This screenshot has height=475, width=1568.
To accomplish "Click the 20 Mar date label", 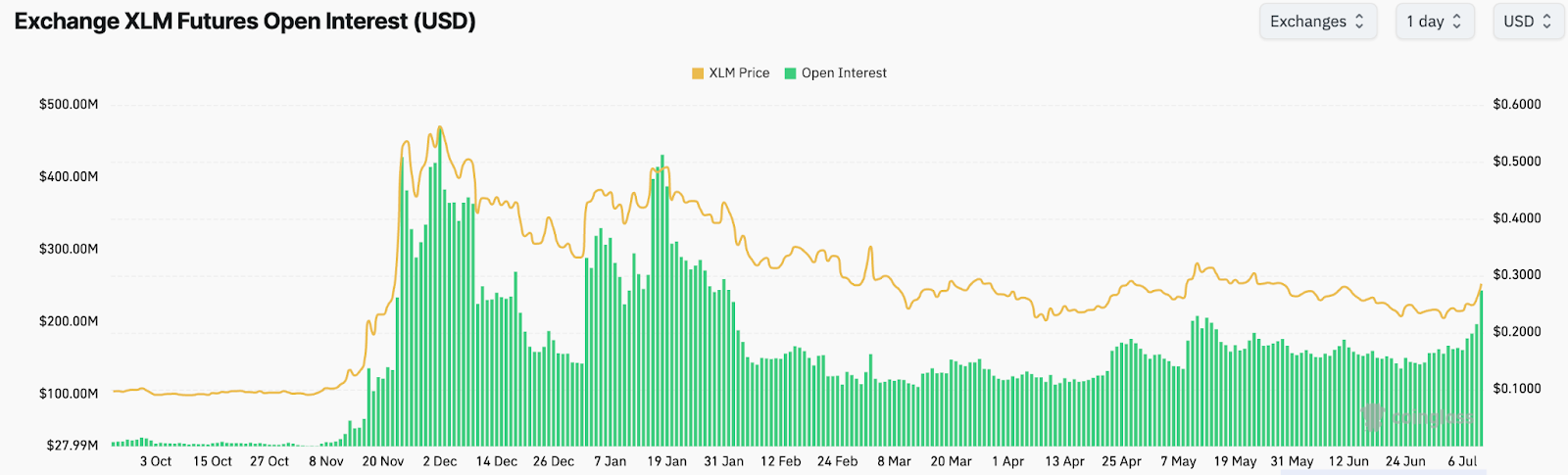I will [952, 461].
